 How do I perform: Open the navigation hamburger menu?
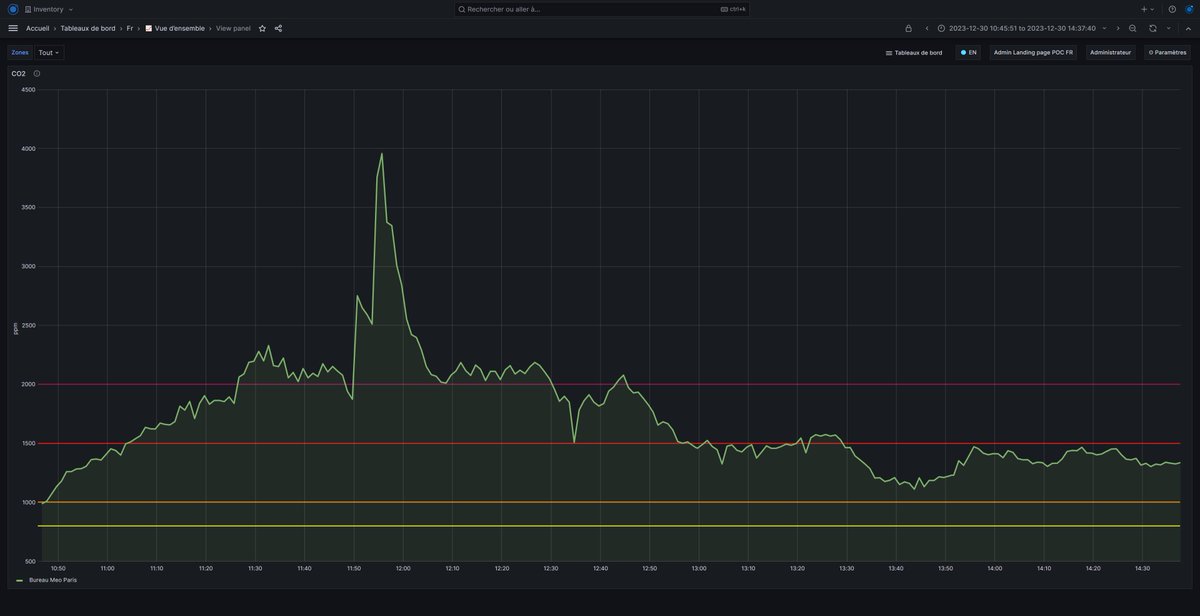[12, 28]
